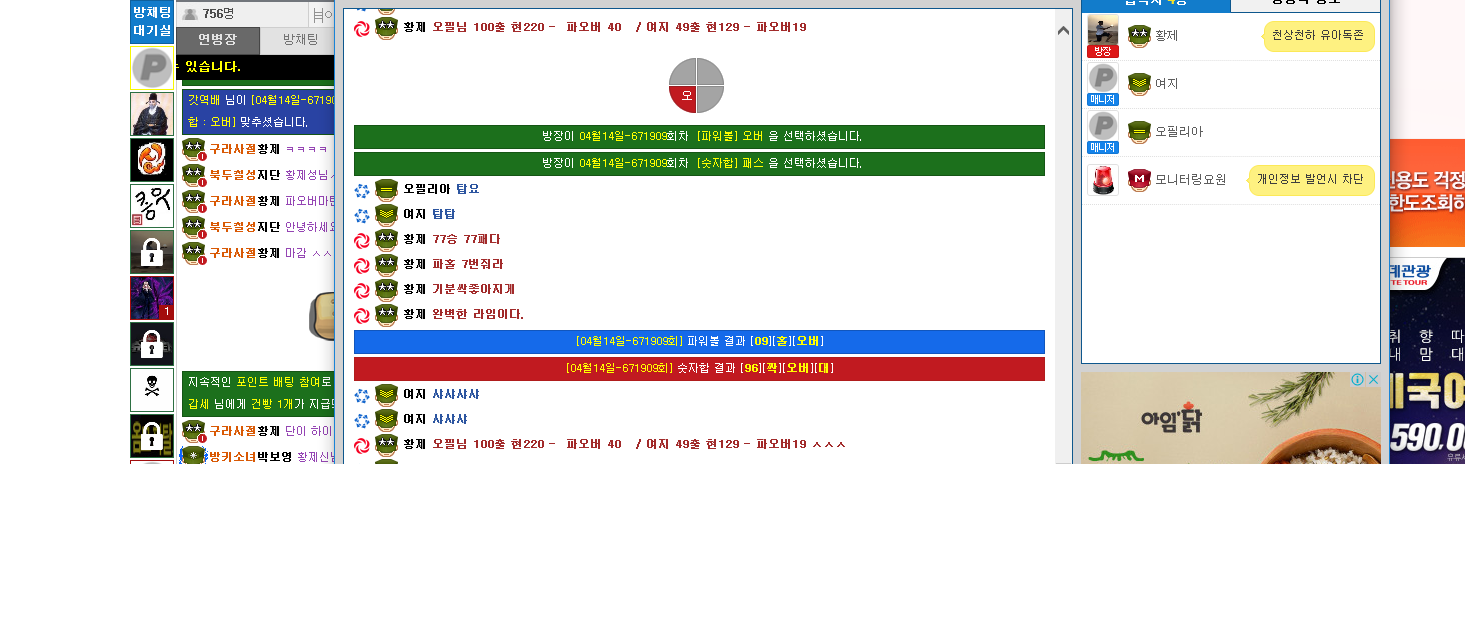The width and height of the screenshot is (1465, 630).
Task: Click the blue recycle icon beside 오필리아 탑요
Action: 362,190
